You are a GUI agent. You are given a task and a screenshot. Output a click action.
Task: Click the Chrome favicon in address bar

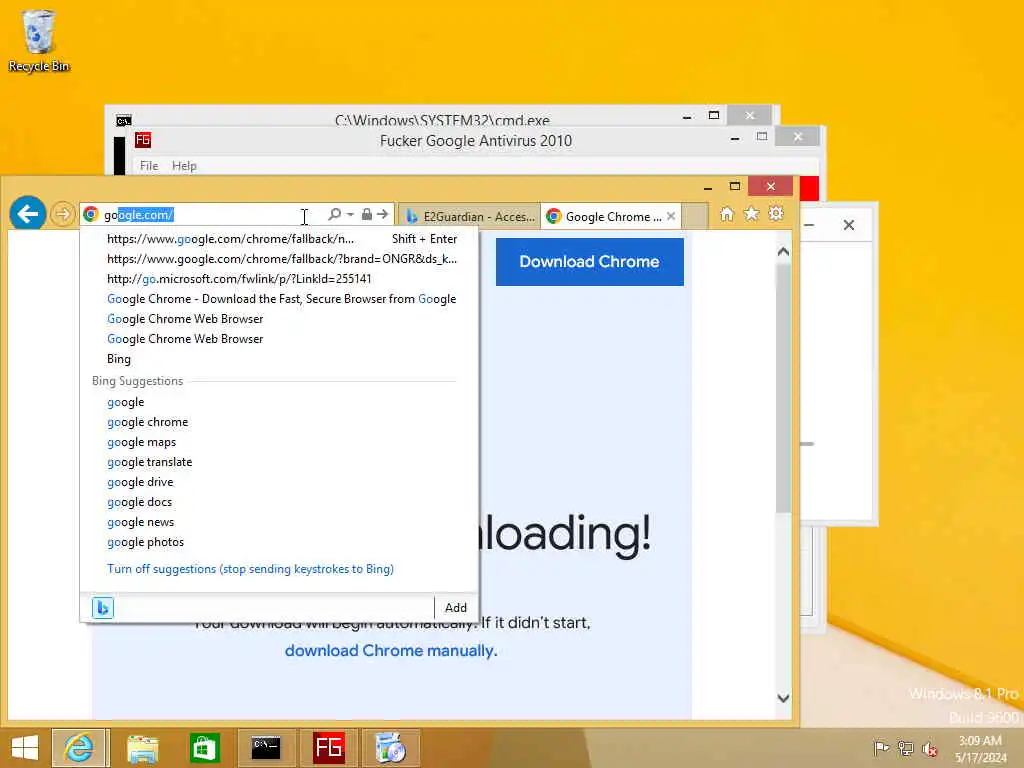click(x=91, y=214)
